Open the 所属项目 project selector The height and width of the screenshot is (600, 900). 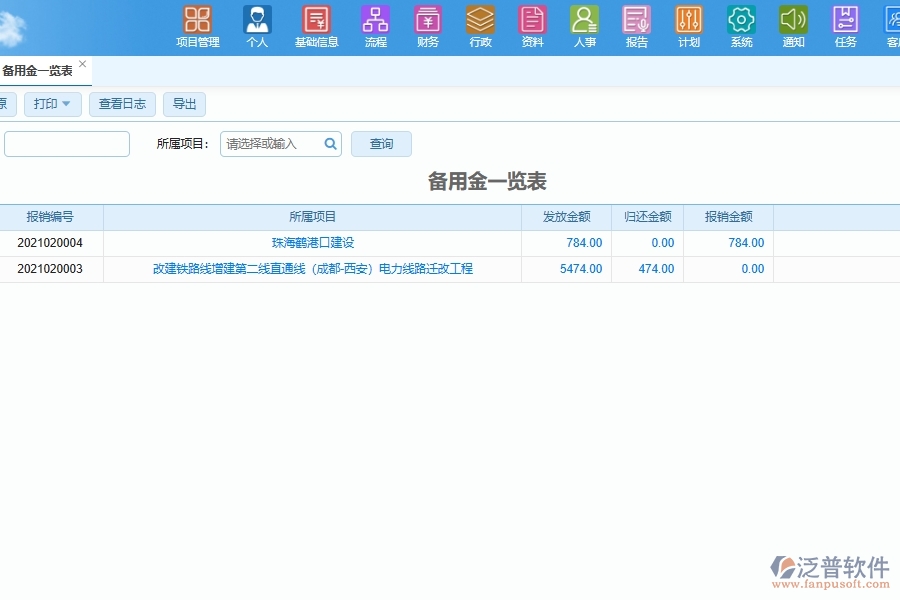[270, 143]
